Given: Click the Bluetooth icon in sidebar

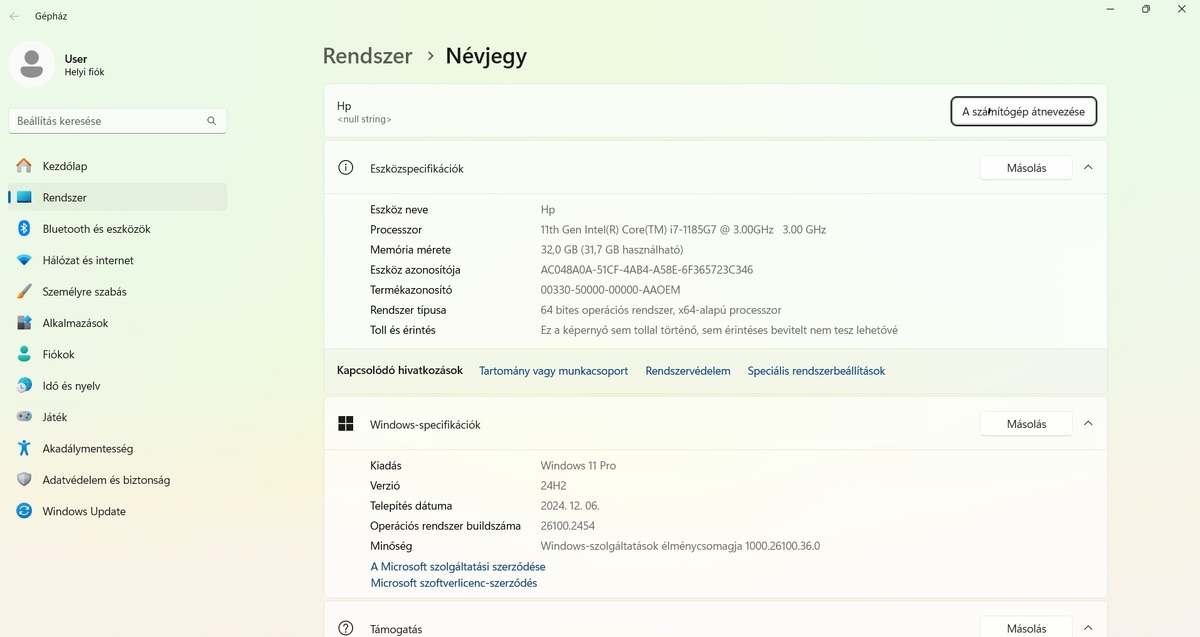Looking at the screenshot, I should 24,229.
